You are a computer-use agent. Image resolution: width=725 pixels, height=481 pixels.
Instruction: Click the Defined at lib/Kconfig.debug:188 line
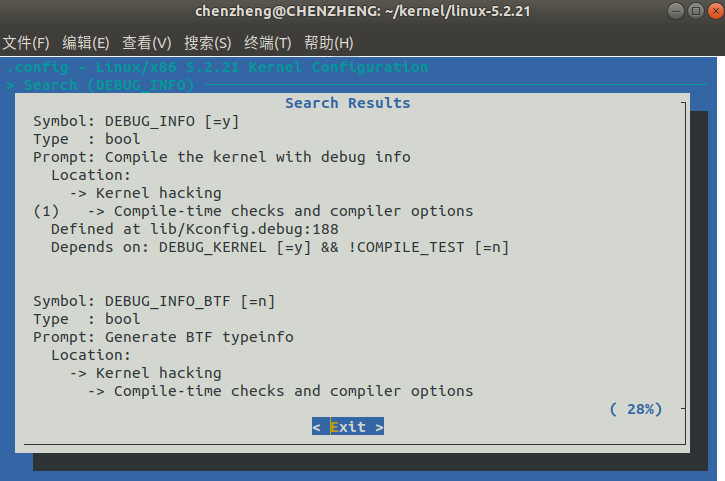click(195, 229)
